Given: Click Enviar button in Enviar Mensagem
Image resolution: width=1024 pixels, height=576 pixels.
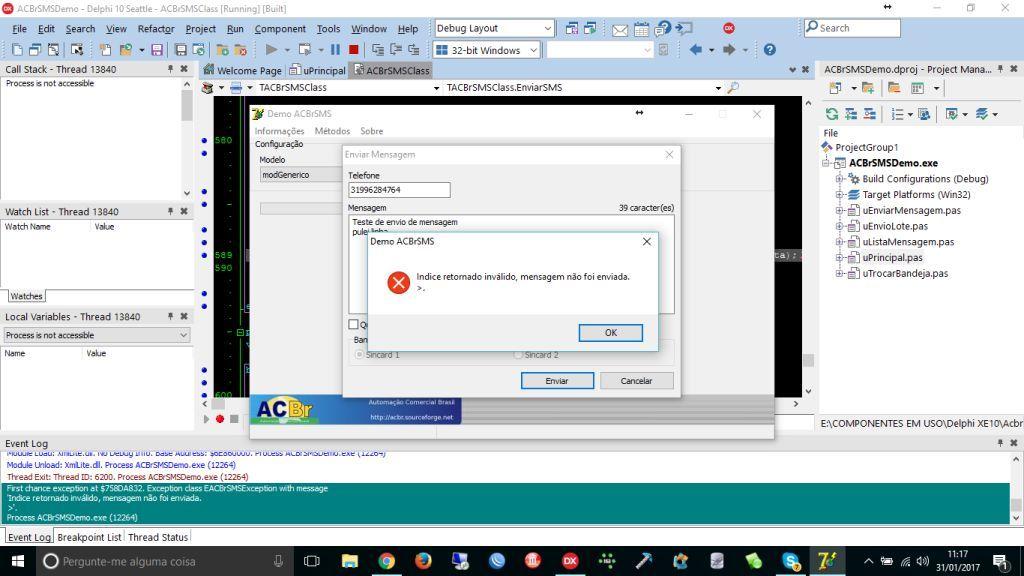Looking at the screenshot, I should (557, 381).
